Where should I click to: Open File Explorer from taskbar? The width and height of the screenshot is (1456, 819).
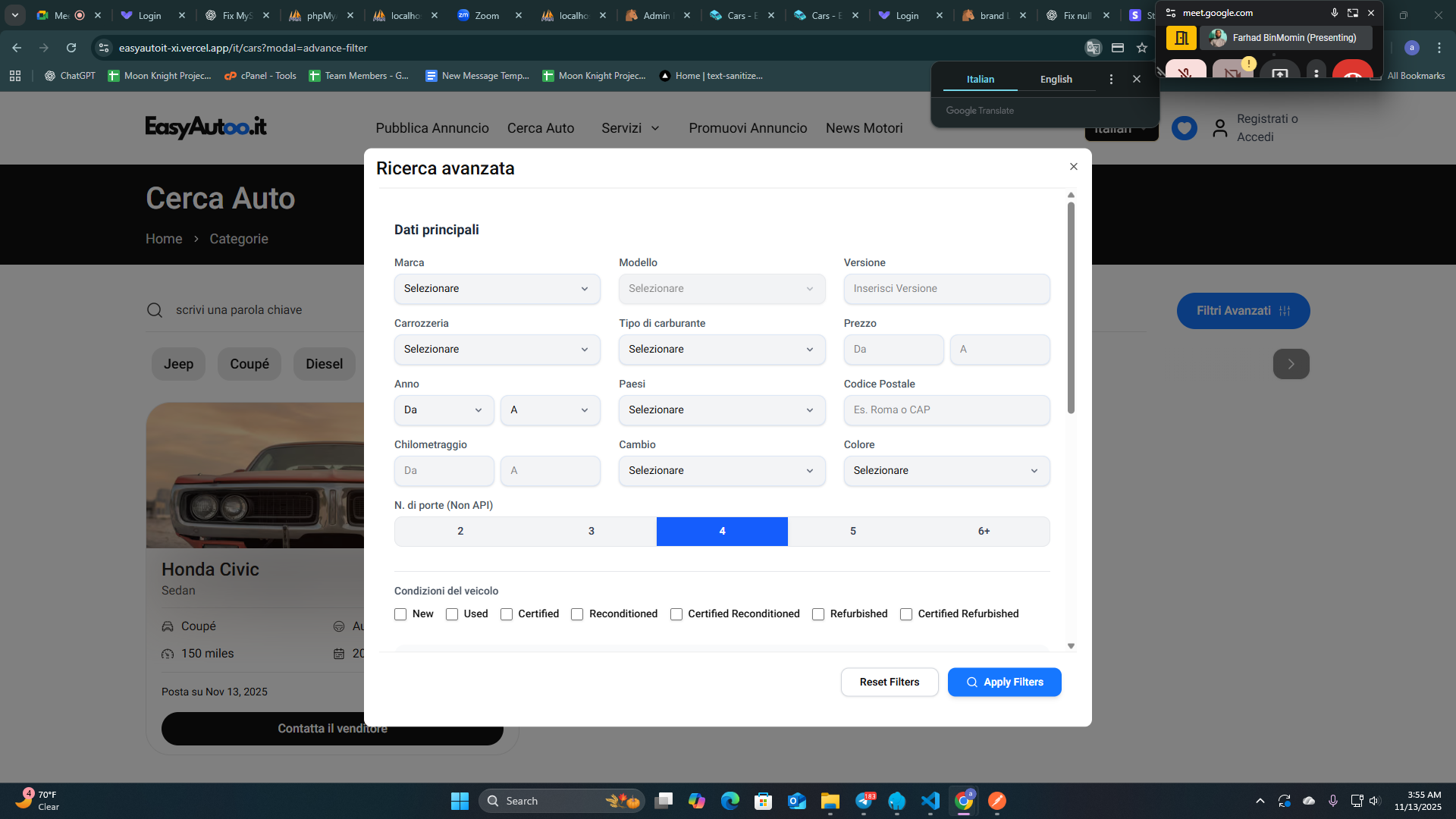click(x=830, y=801)
